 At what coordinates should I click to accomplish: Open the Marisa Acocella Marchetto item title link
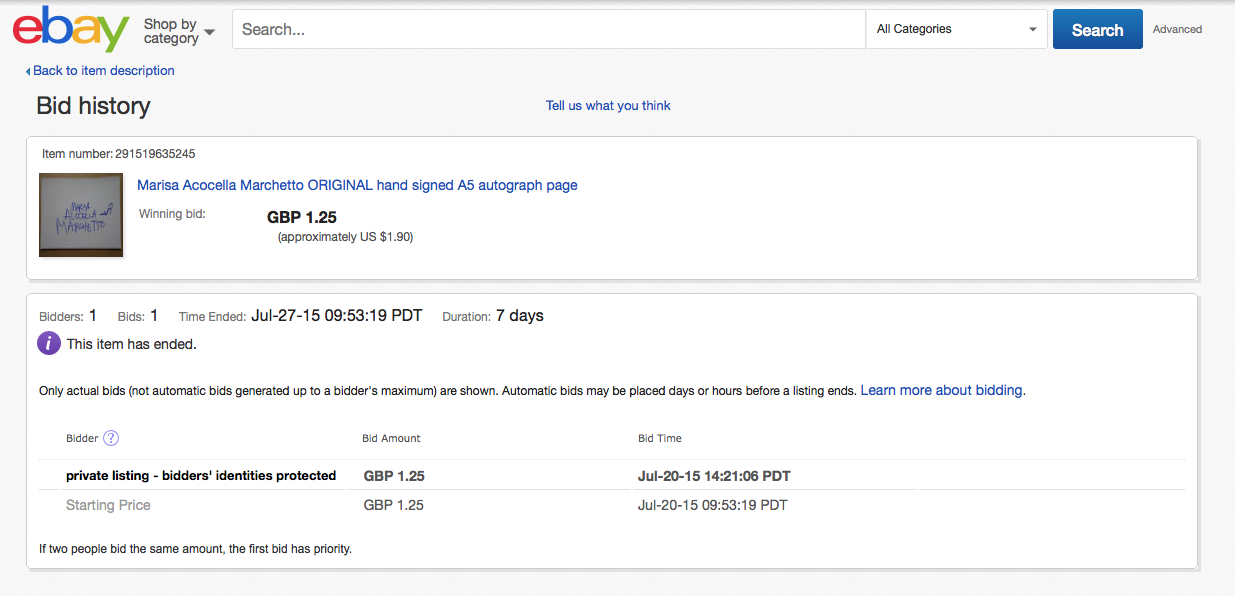(x=357, y=185)
